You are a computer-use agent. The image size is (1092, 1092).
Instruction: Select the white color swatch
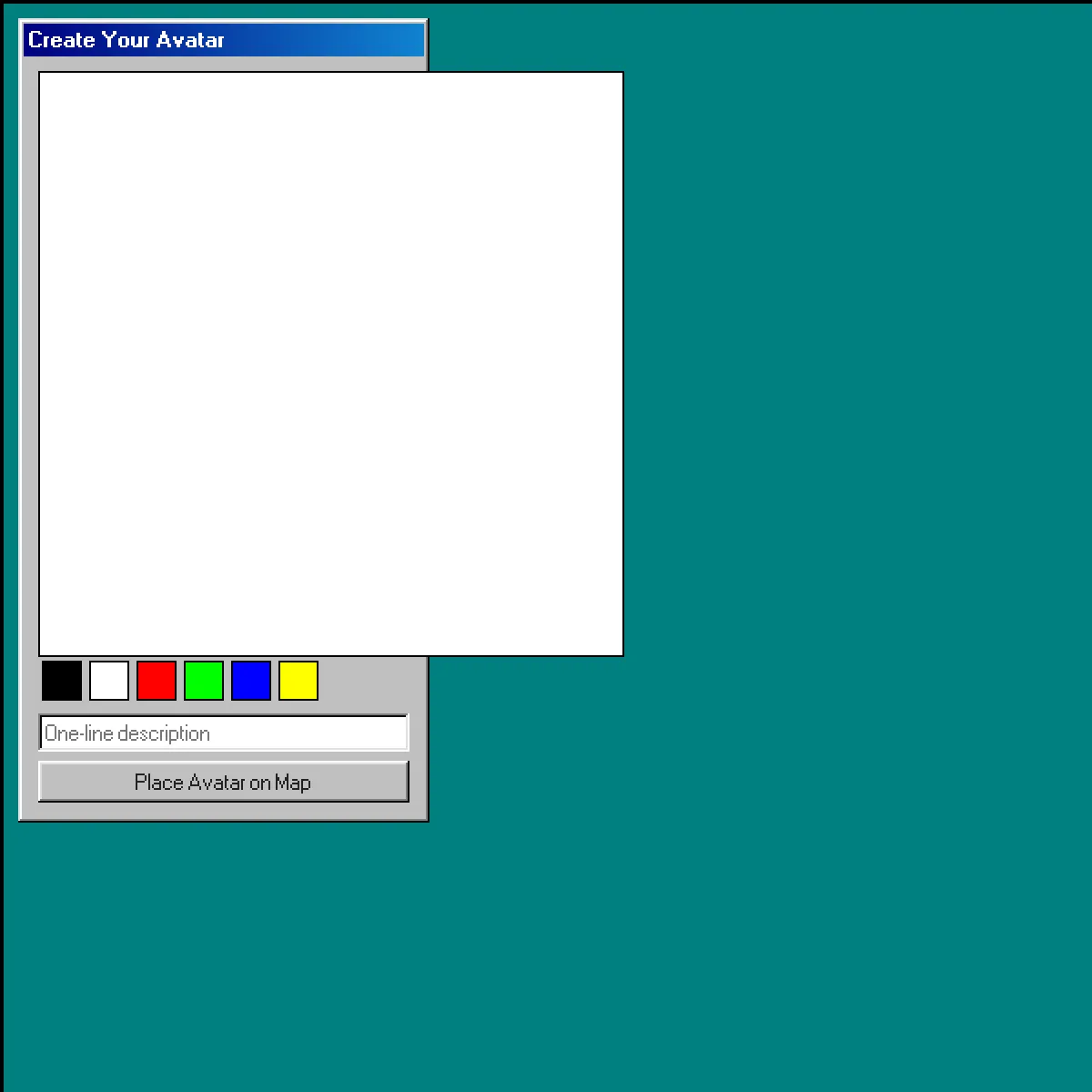(x=109, y=681)
